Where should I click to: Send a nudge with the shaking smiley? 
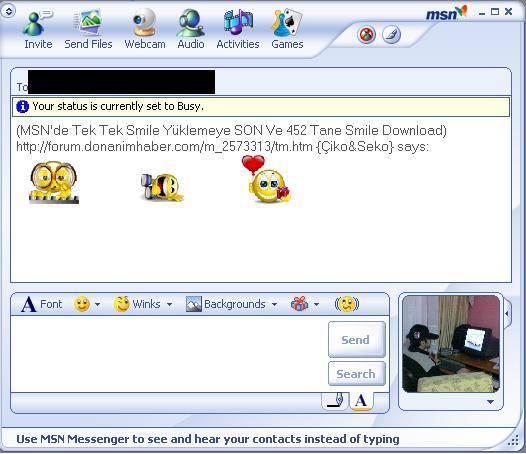pyautogui.click(x=347, y=304)
